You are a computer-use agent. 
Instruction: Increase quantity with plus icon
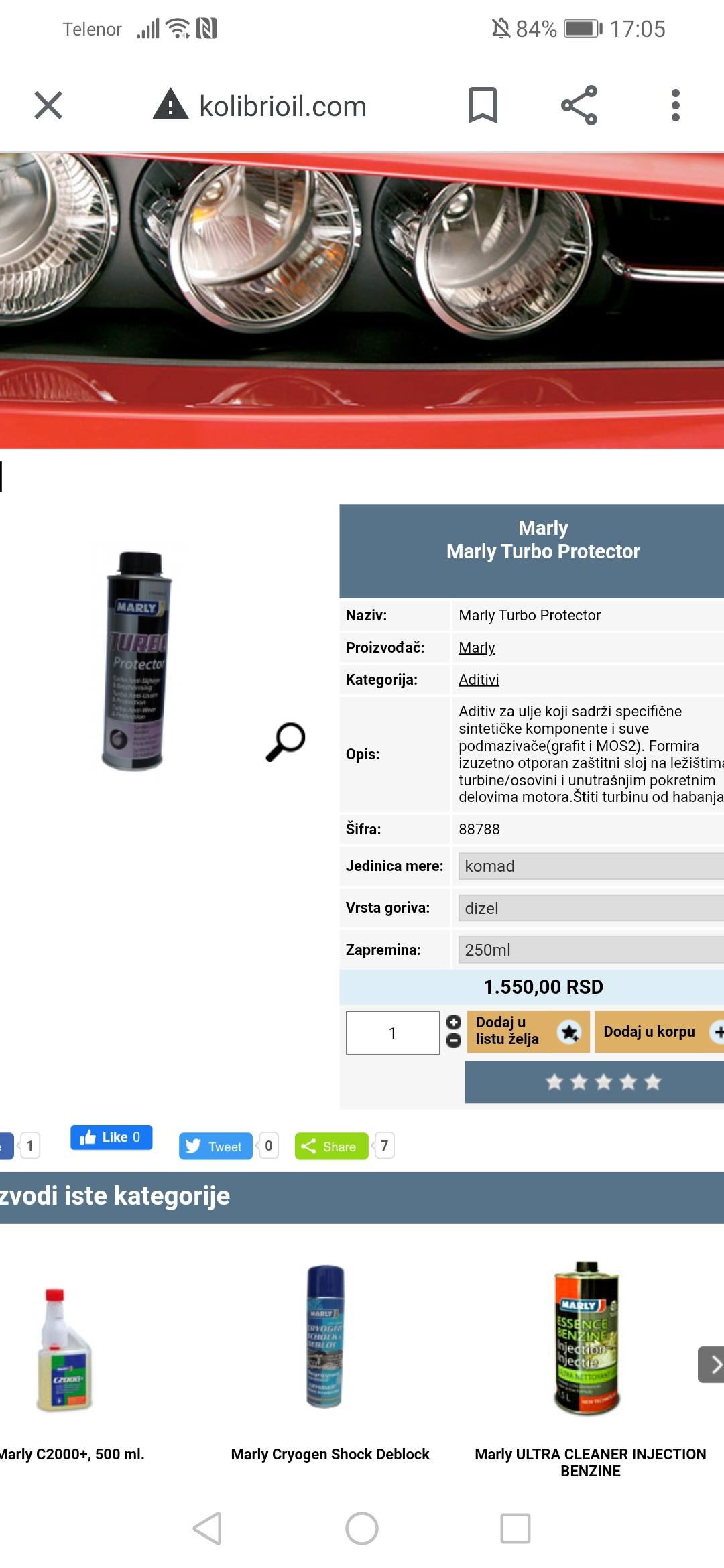(454, 1023)
